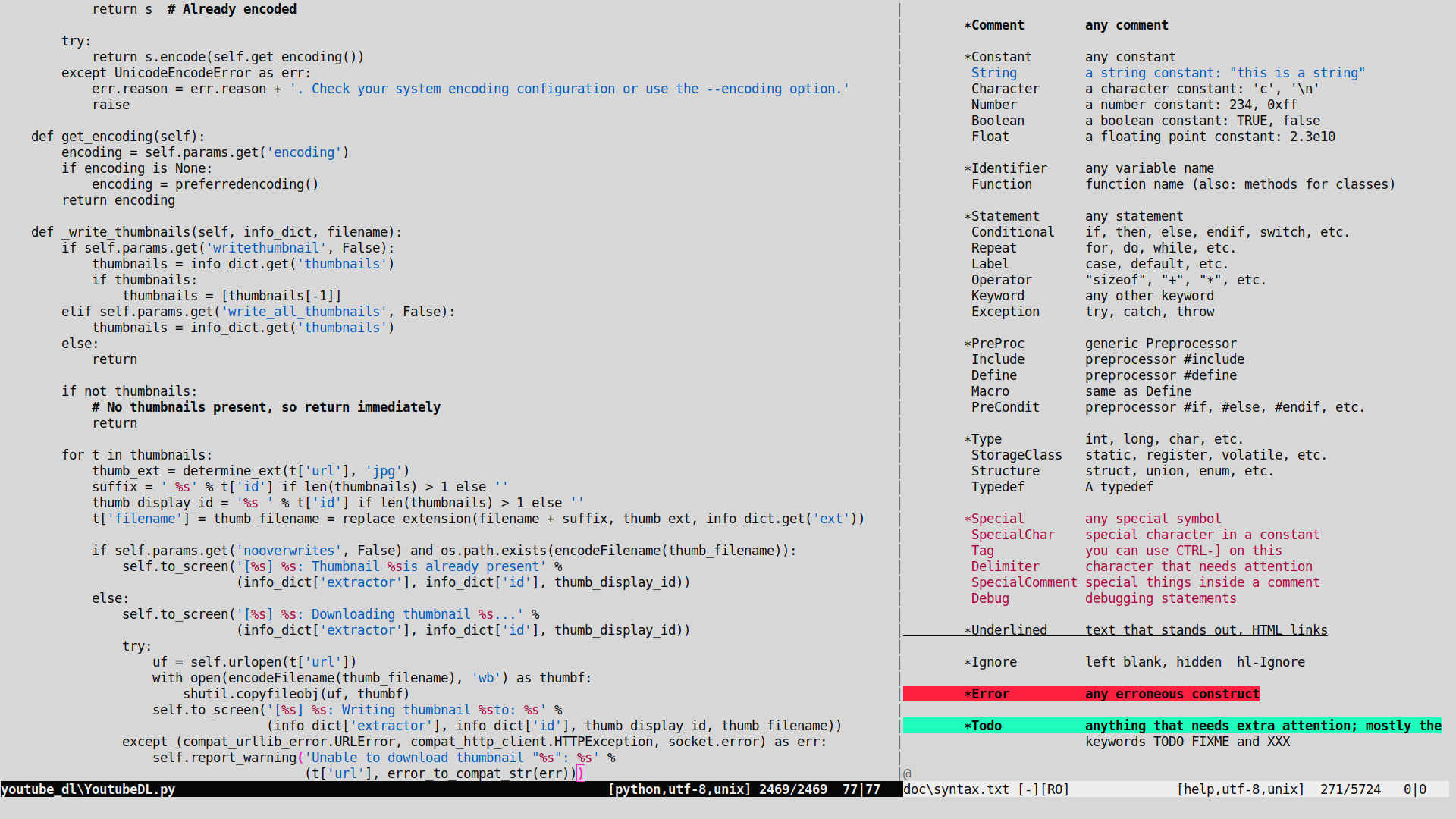Click the '*Statement' group heading
Viewport: 1456px width, 819px height.
(1002, 216)
